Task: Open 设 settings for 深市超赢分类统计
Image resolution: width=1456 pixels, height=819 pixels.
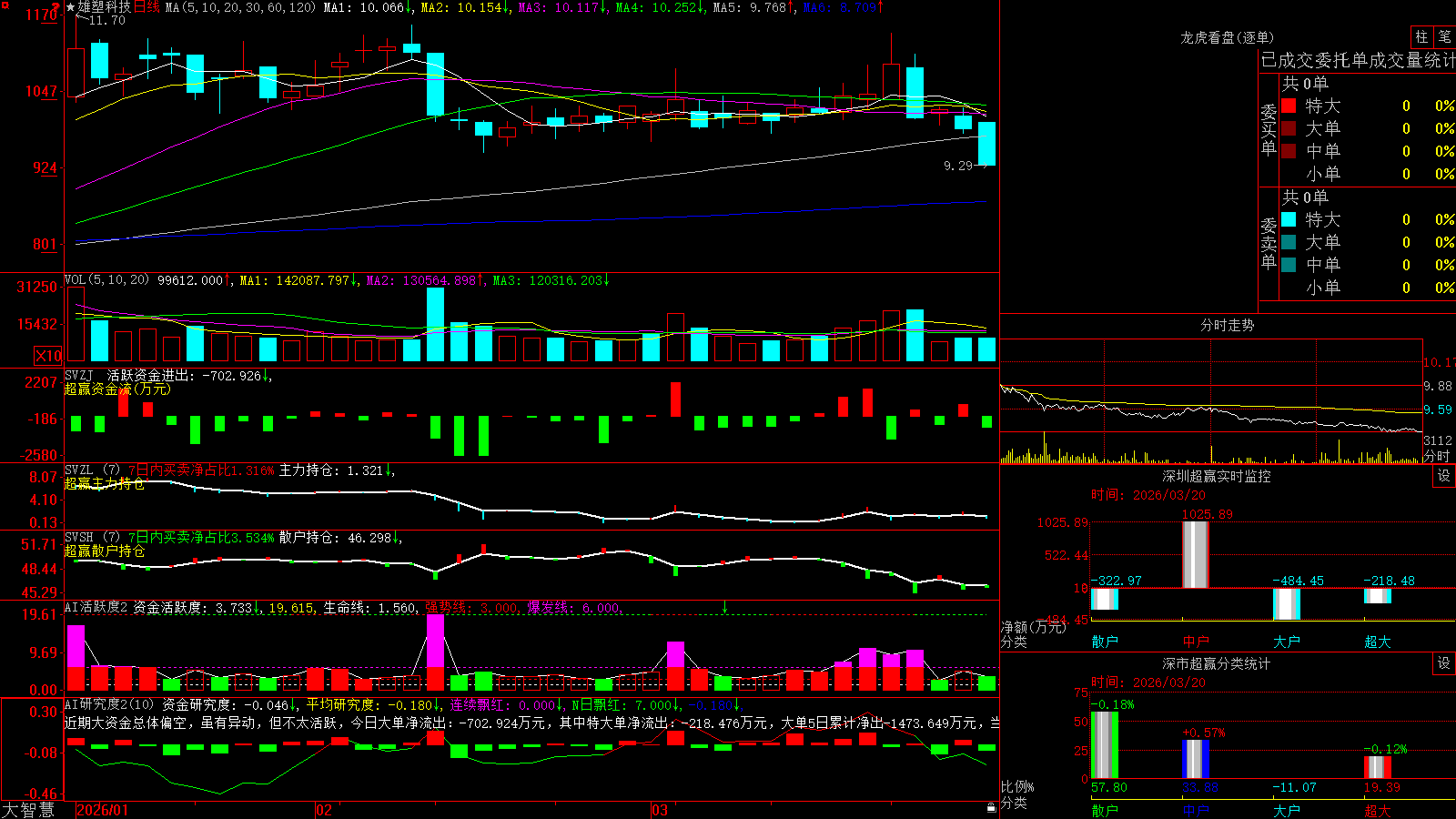Action: [x=1443, y=663]
